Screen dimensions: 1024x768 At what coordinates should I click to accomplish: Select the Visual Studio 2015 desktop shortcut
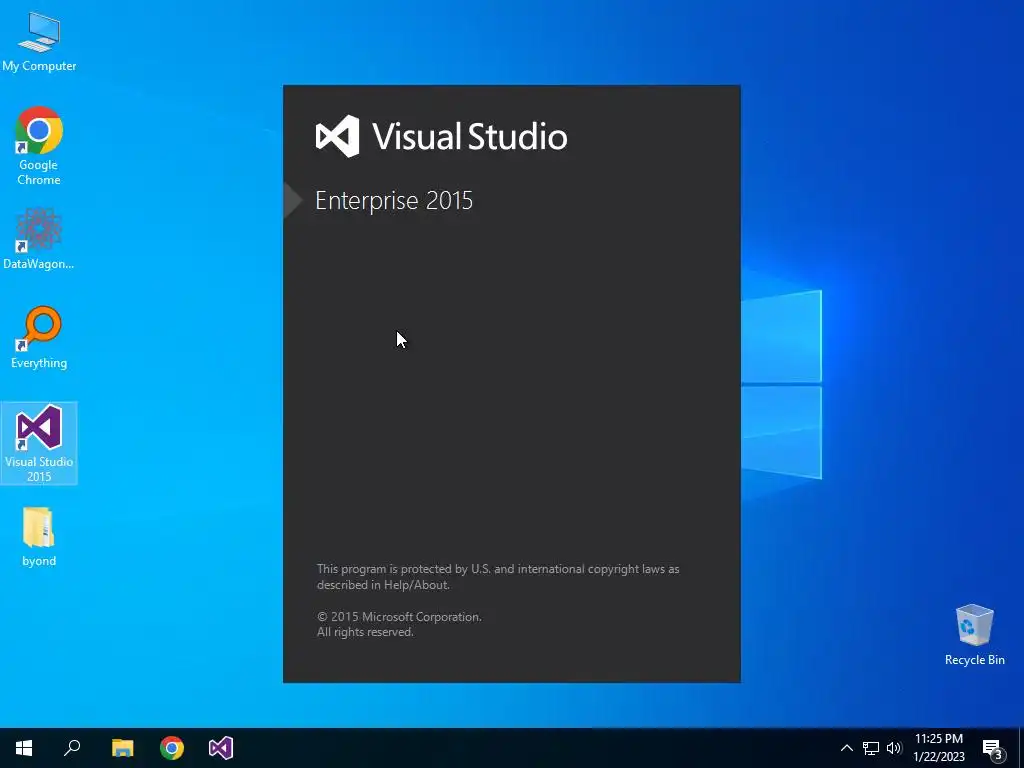(x=39, y=443)
